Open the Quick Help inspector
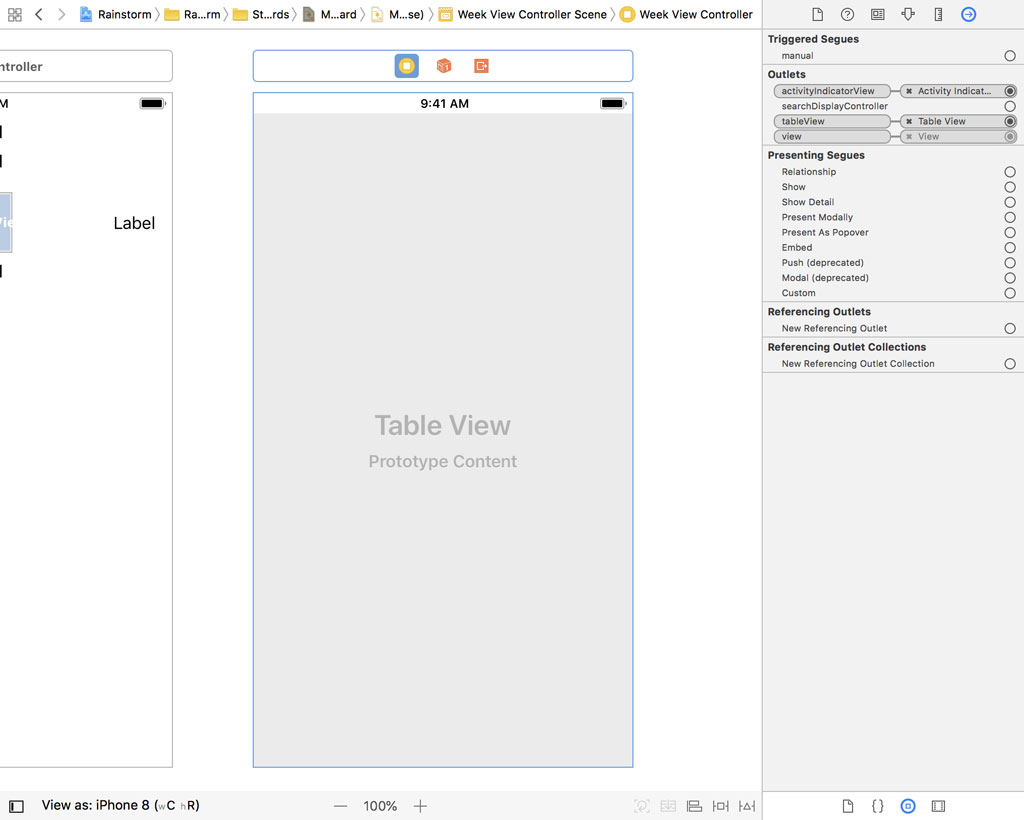 849,14
